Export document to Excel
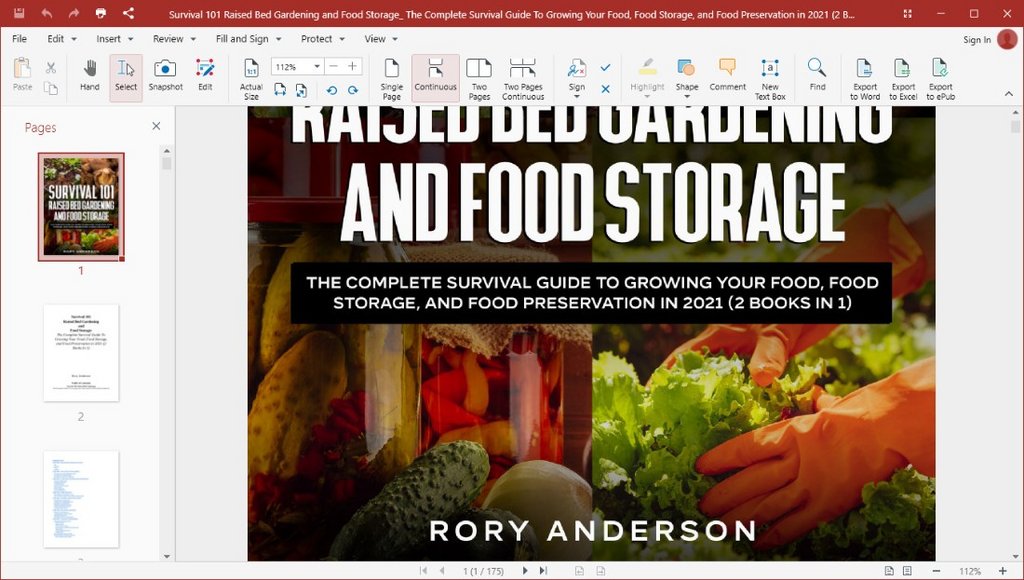The height and width of the screenshot is (580, 1024). point(903,80)
